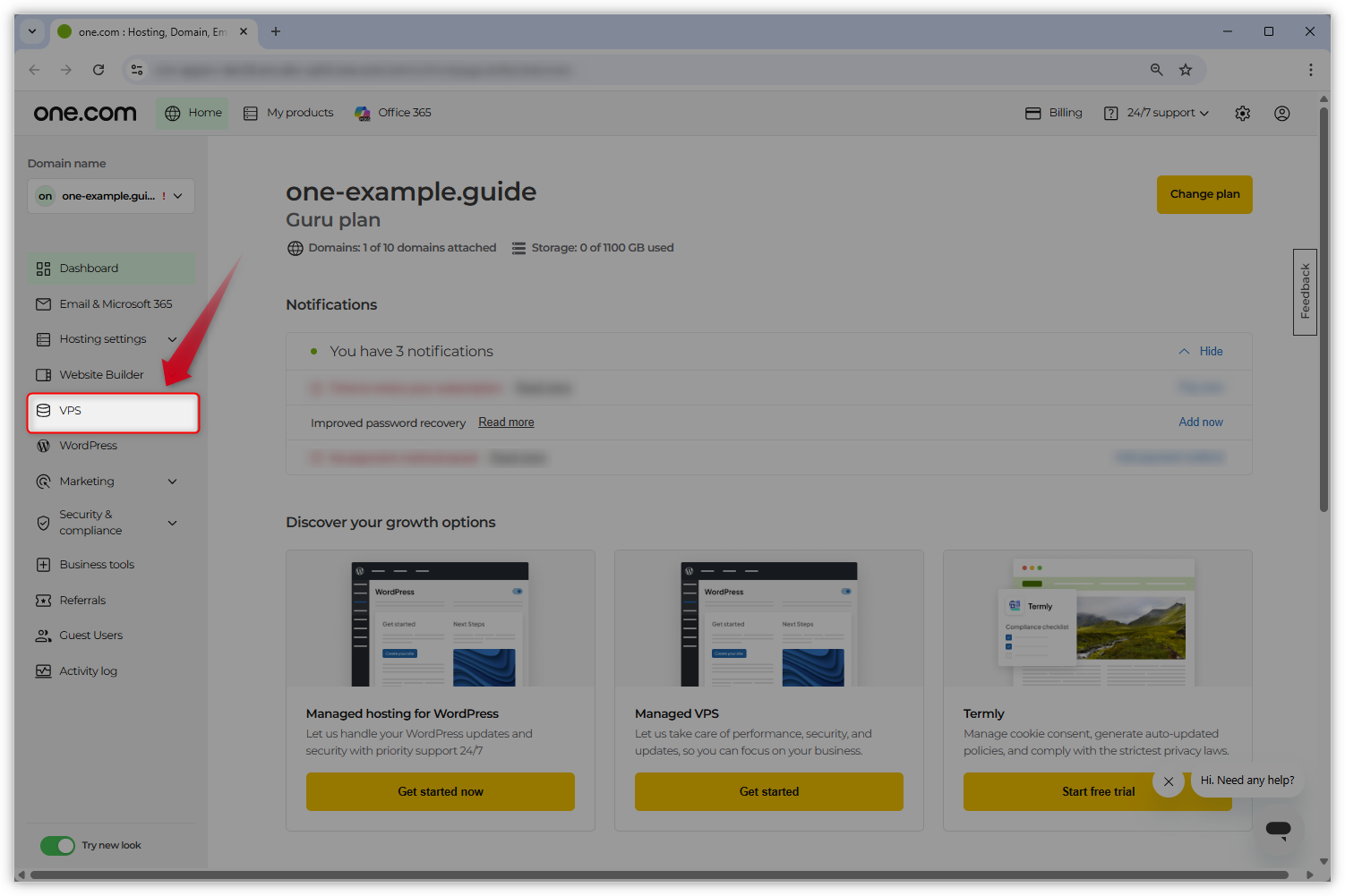Hide the notifications list
The width and height of the screenshot is (1345, 896).
tap(1201, 352)
